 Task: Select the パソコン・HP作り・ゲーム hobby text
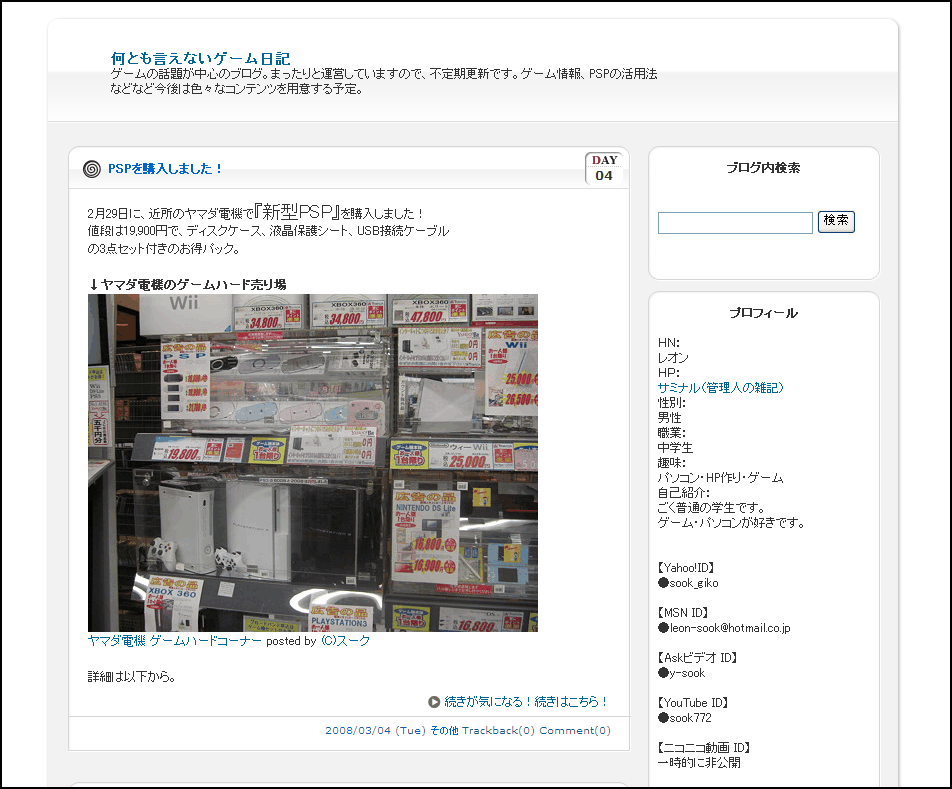[x=721, y=478]
